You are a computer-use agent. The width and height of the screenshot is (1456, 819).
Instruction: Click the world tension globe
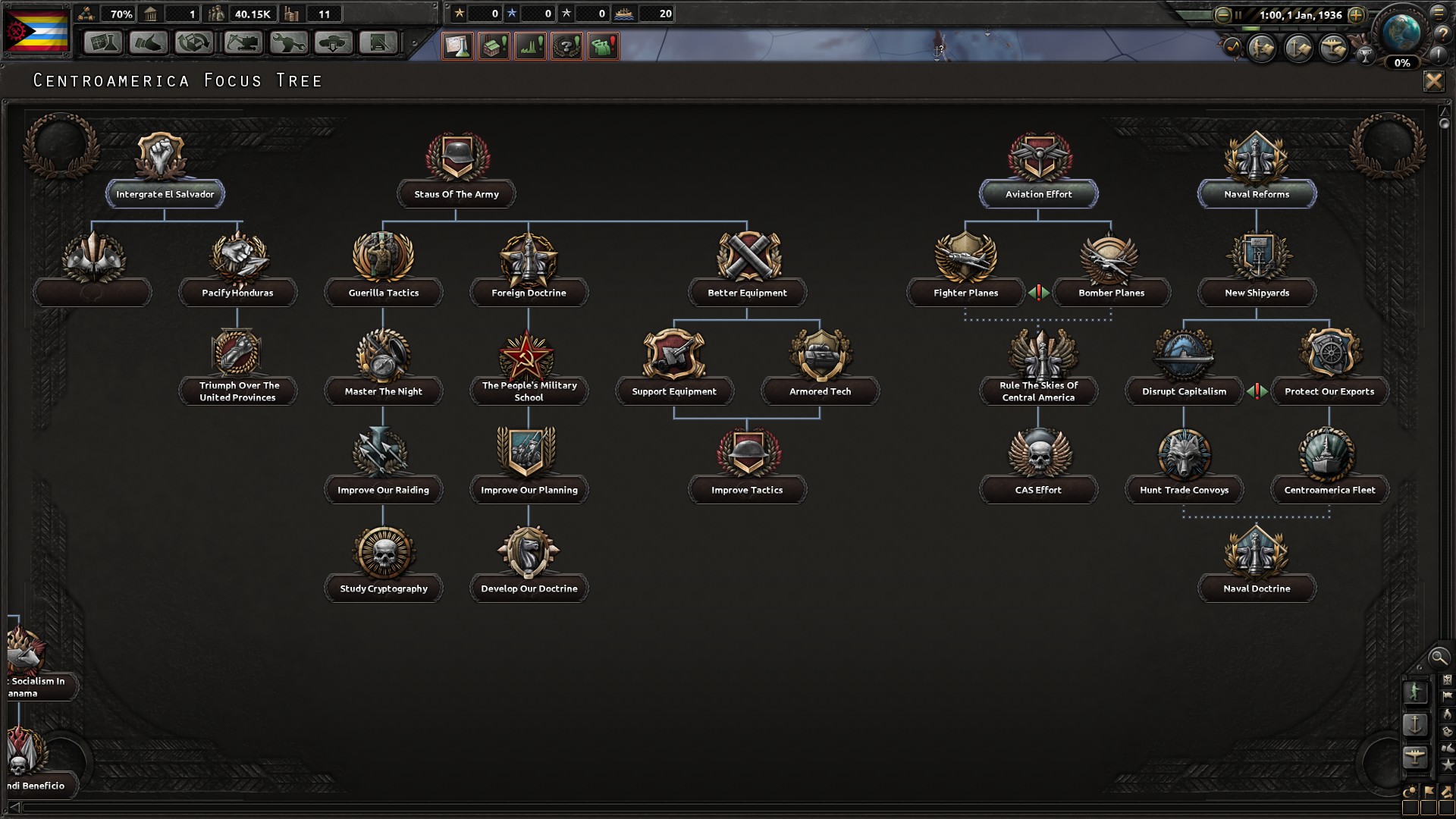pyautogui.click(x=1401, y=32)
